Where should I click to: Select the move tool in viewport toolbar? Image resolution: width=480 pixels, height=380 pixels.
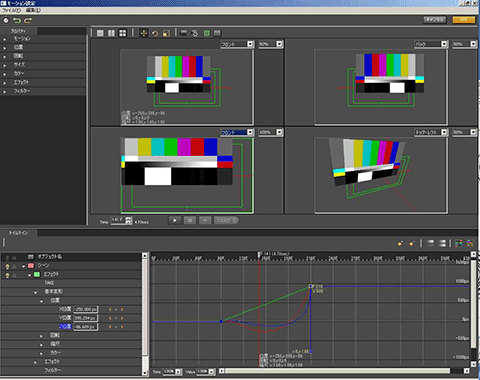coord(144,33)
